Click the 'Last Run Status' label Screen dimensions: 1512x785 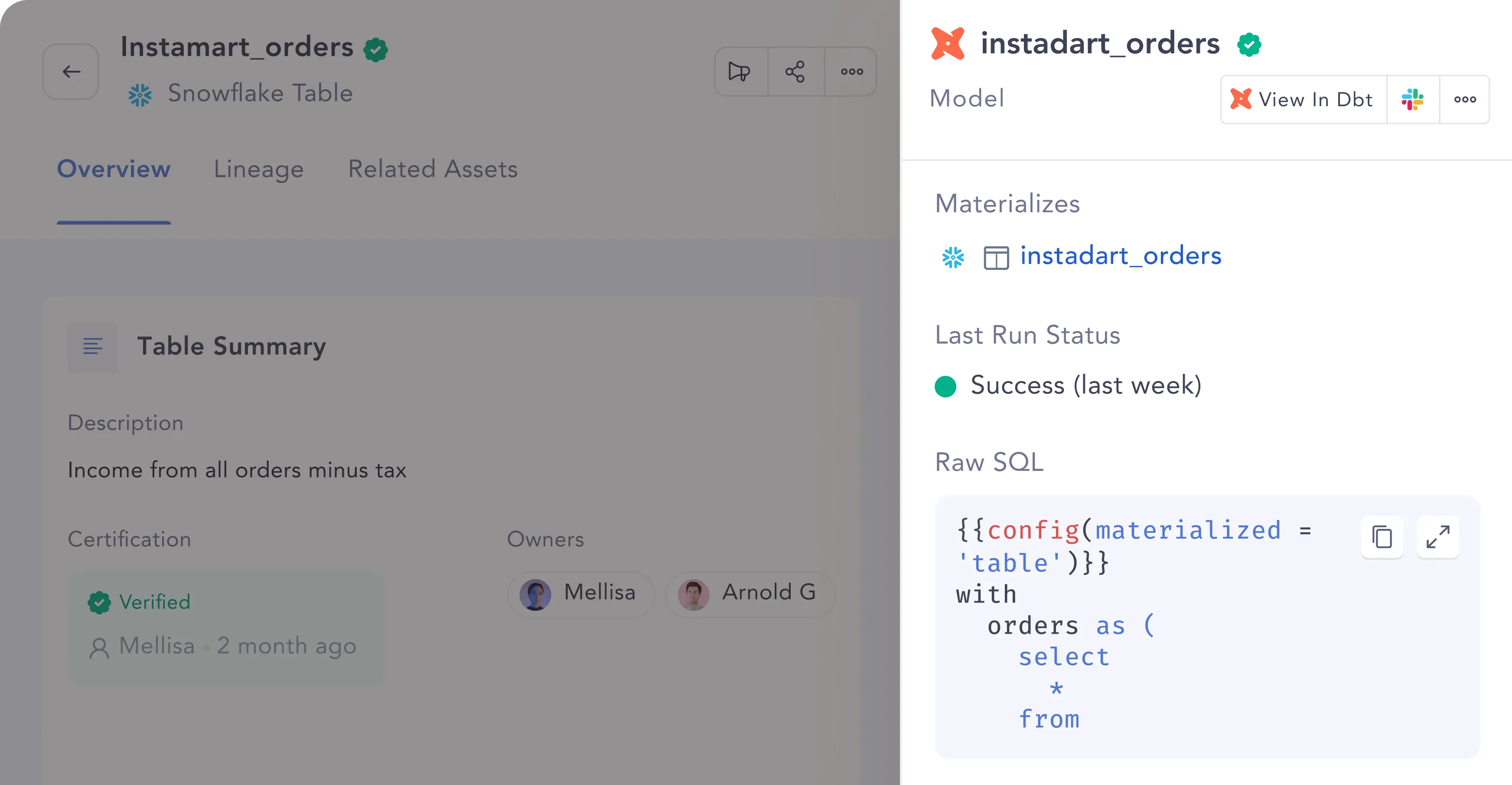1028,335
